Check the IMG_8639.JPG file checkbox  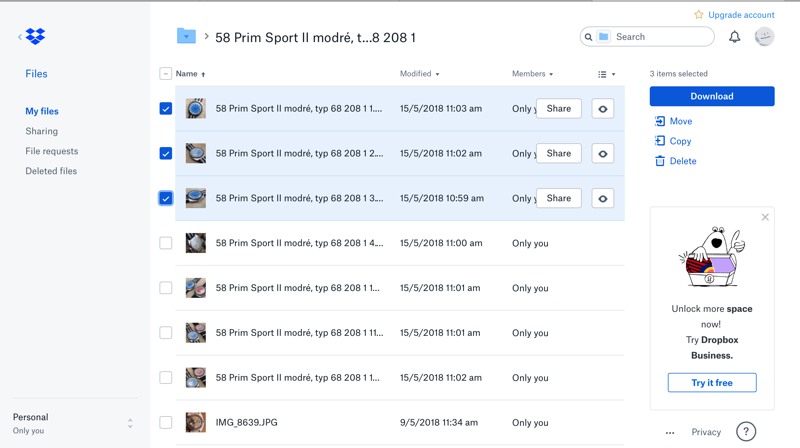pos(165,422)
